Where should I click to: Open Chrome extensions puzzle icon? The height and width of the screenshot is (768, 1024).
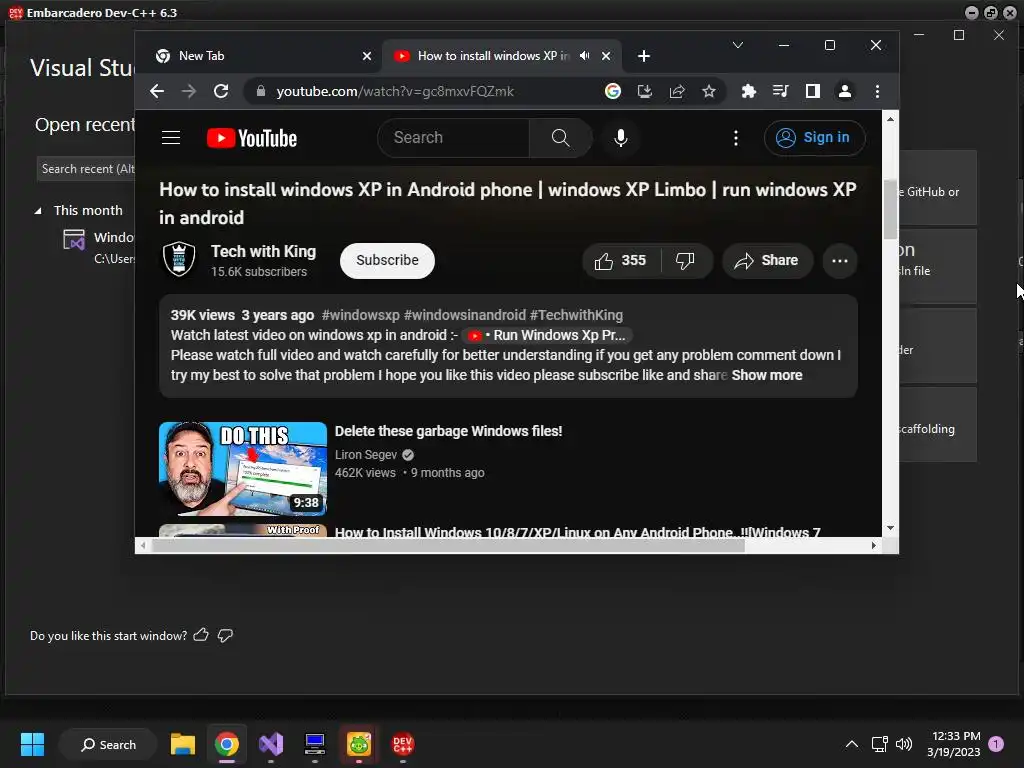[x=749, y=91]
